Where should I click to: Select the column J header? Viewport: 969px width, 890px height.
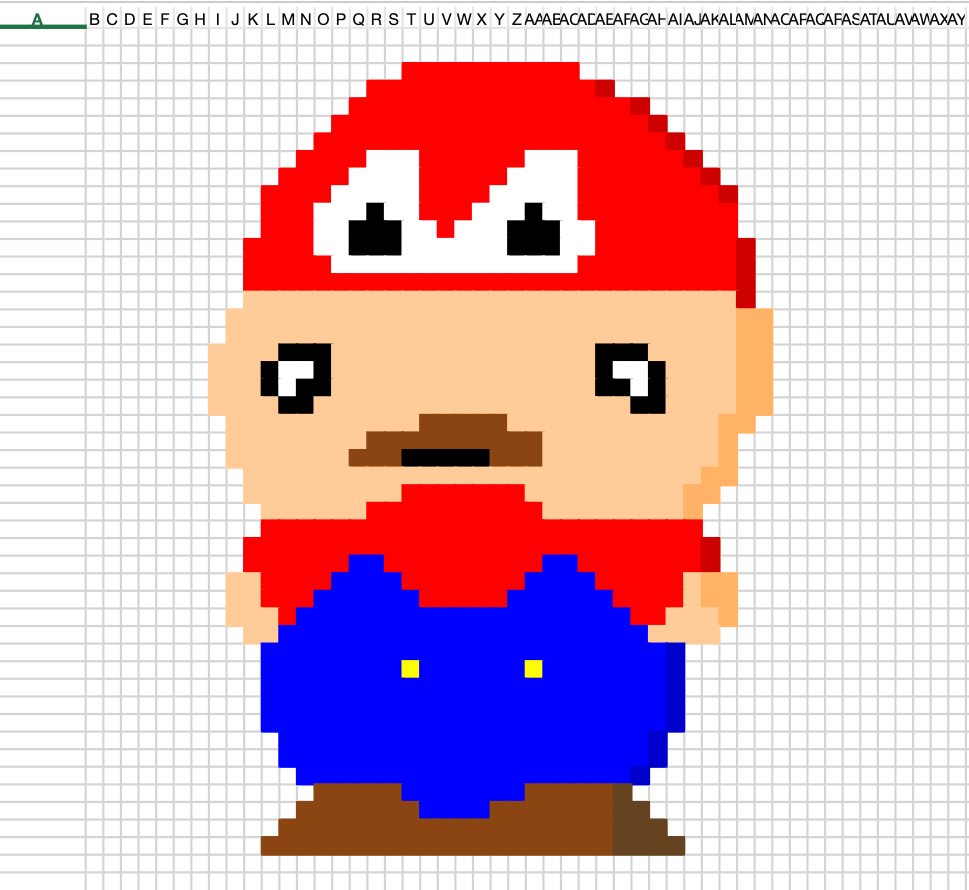pos(235,19)
